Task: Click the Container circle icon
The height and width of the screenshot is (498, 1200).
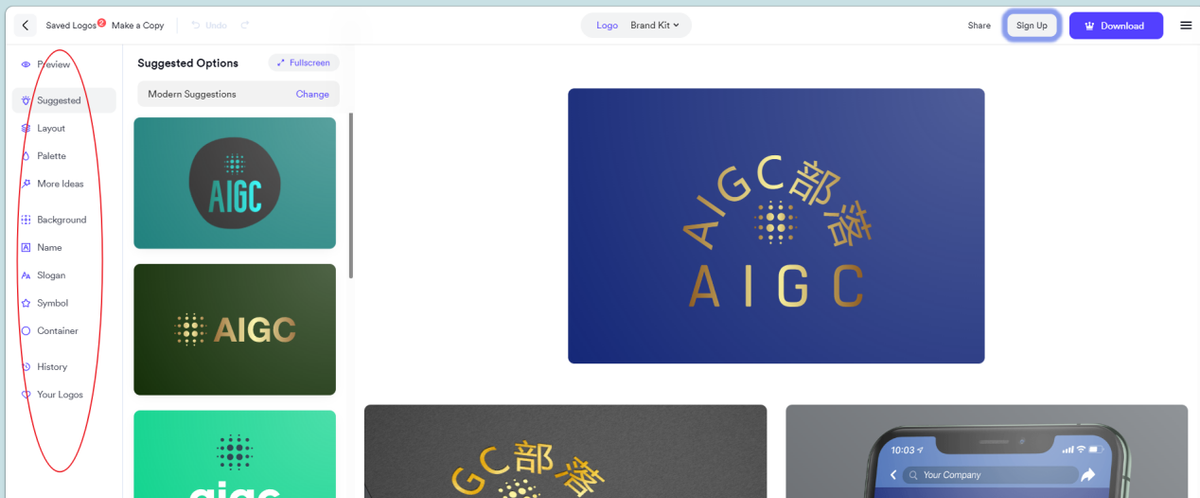Action: point(26,331)
